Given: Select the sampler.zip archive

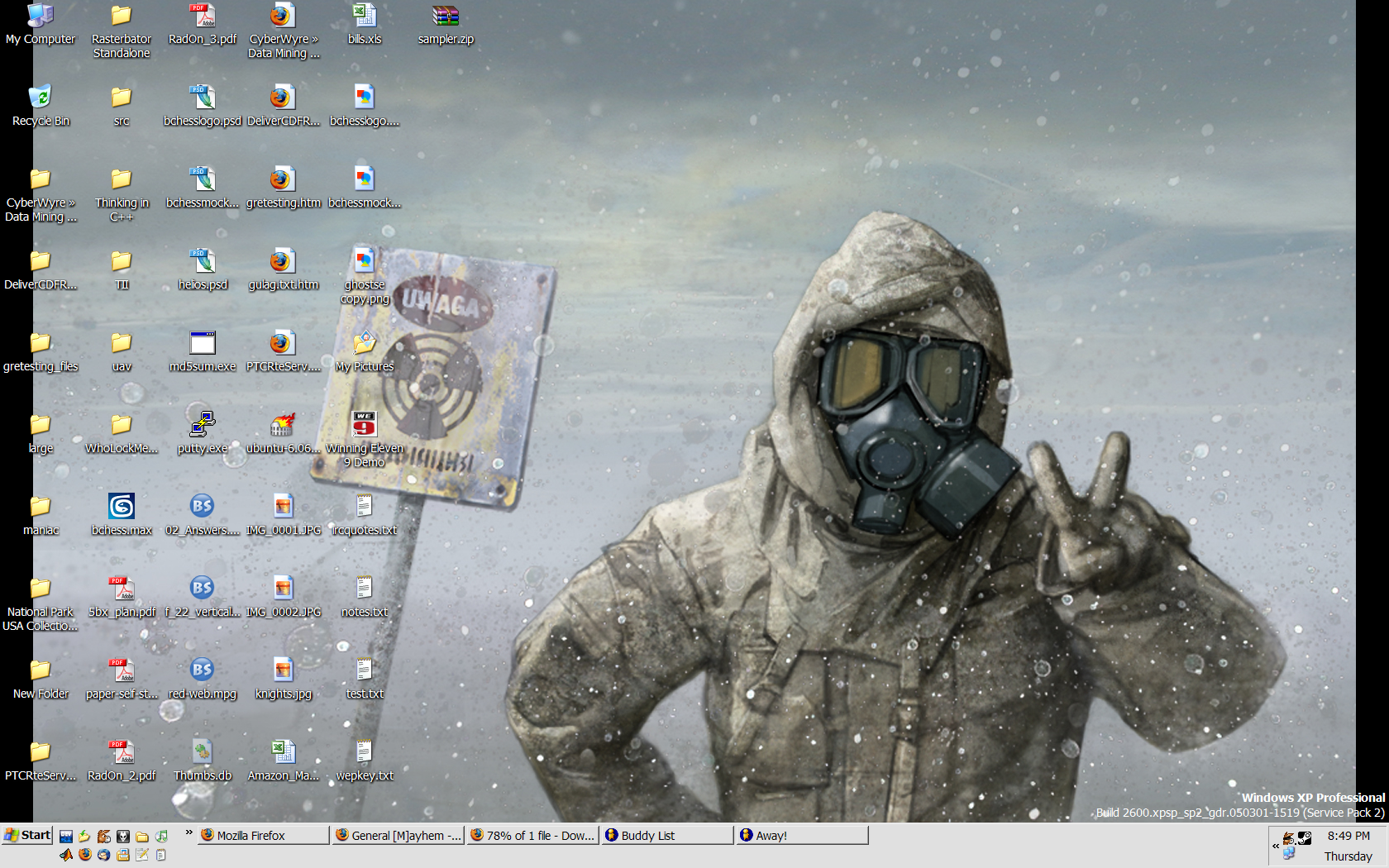Looking at the screenshot, I should click(x=446, y=24).
